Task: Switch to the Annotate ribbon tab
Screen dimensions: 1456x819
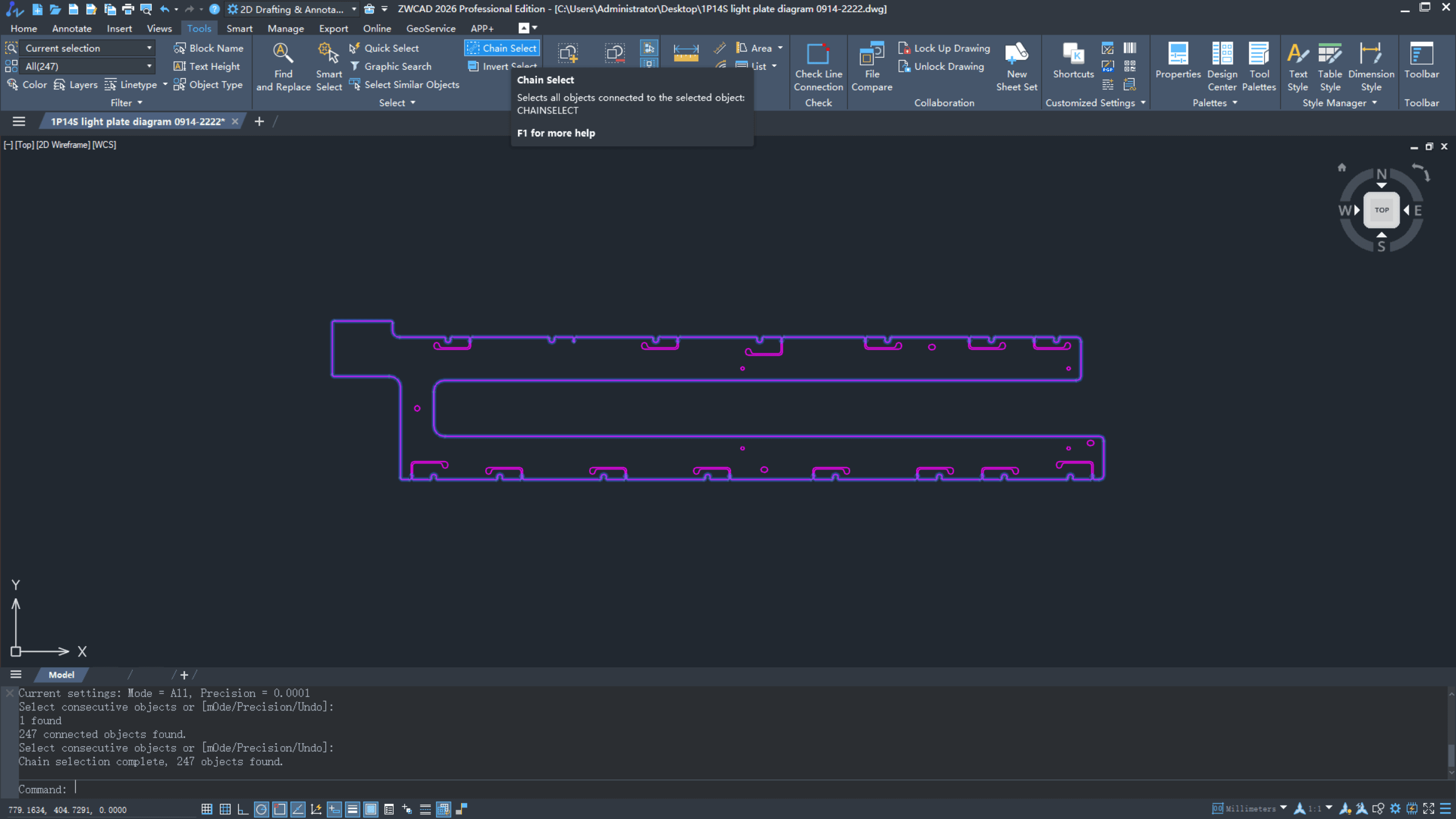Action: tap(72, 29)
